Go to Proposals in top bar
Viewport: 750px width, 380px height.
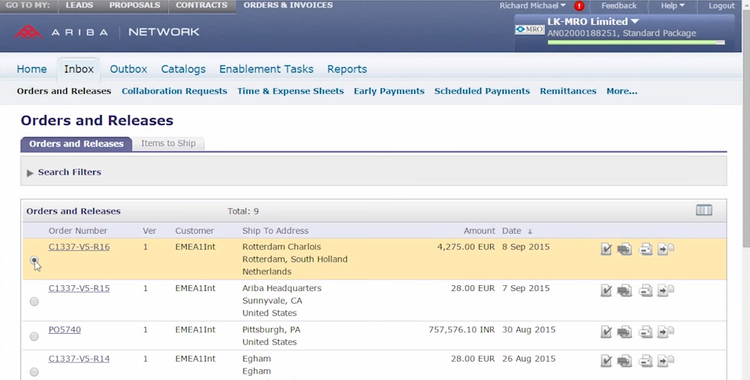pyautogui.click(x=134, y=6)
